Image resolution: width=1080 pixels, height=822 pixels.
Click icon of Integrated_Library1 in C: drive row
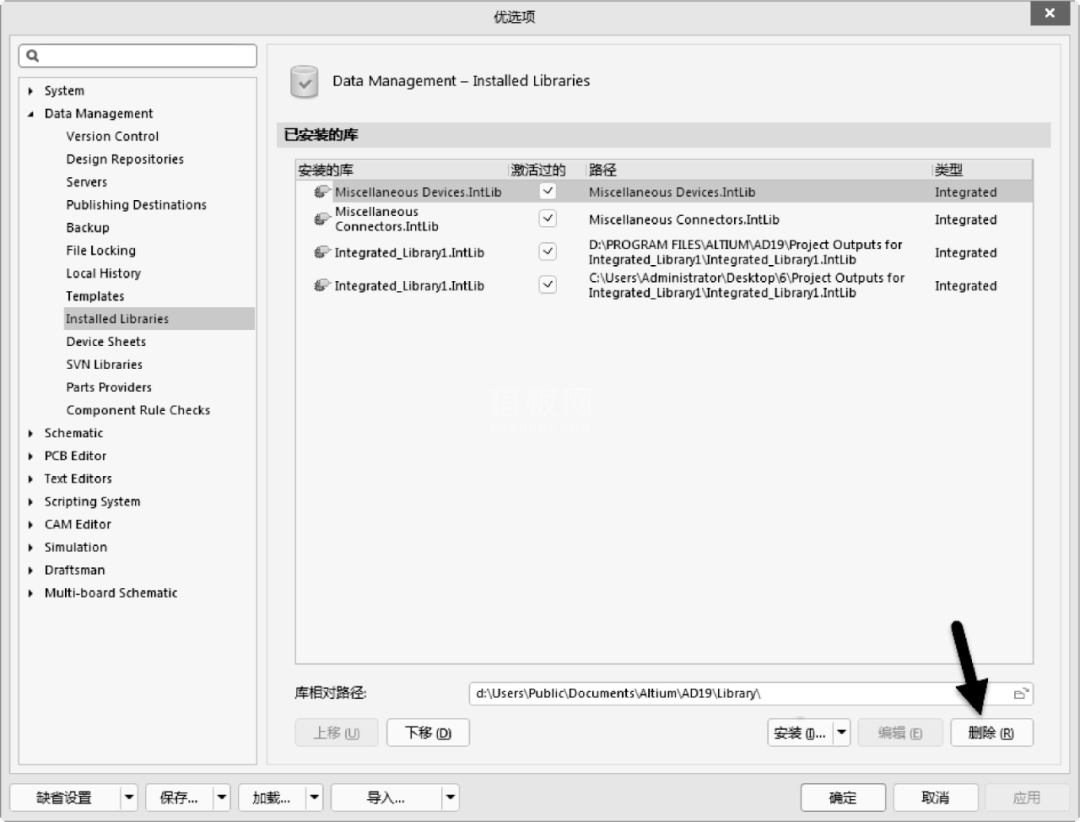point(322,286)
